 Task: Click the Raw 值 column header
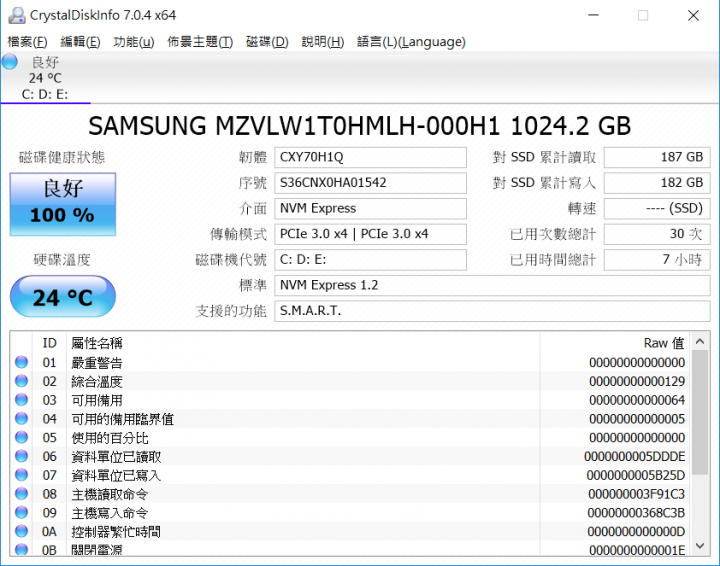tap(664, 343)
